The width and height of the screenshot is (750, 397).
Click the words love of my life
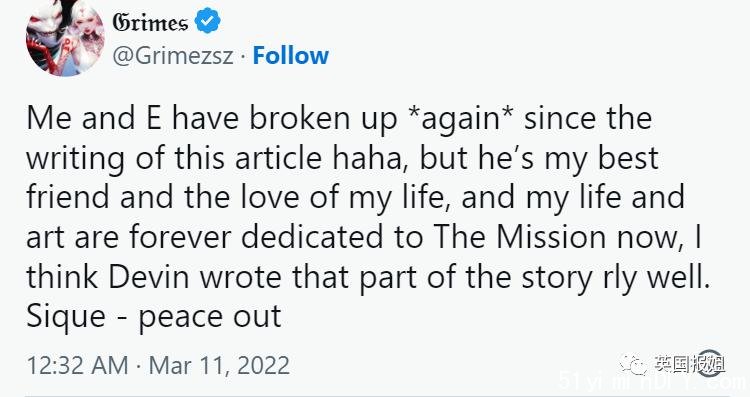coord(344,198)
